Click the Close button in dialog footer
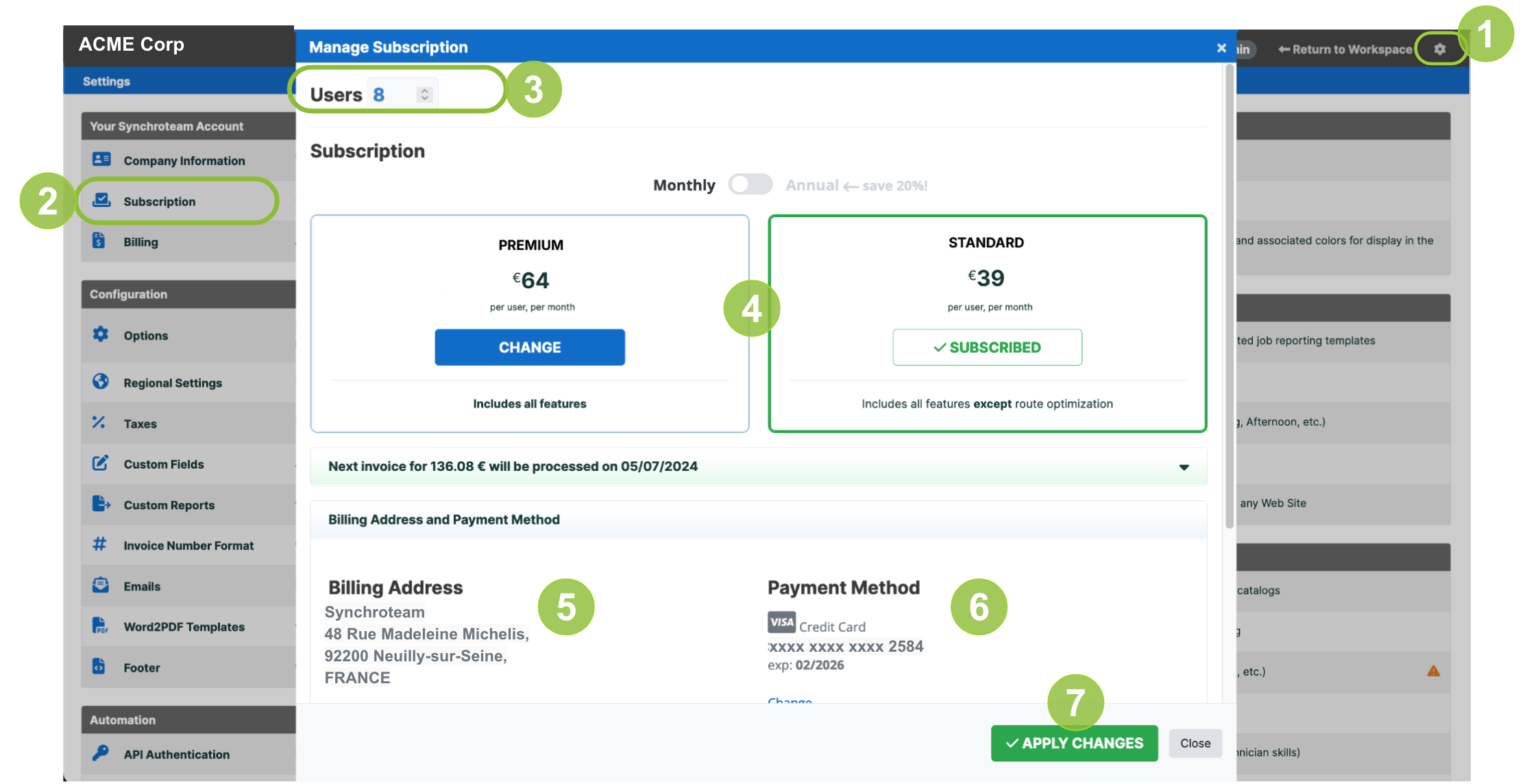The width and height of the screenshot is (1527, 784). 1195,743
